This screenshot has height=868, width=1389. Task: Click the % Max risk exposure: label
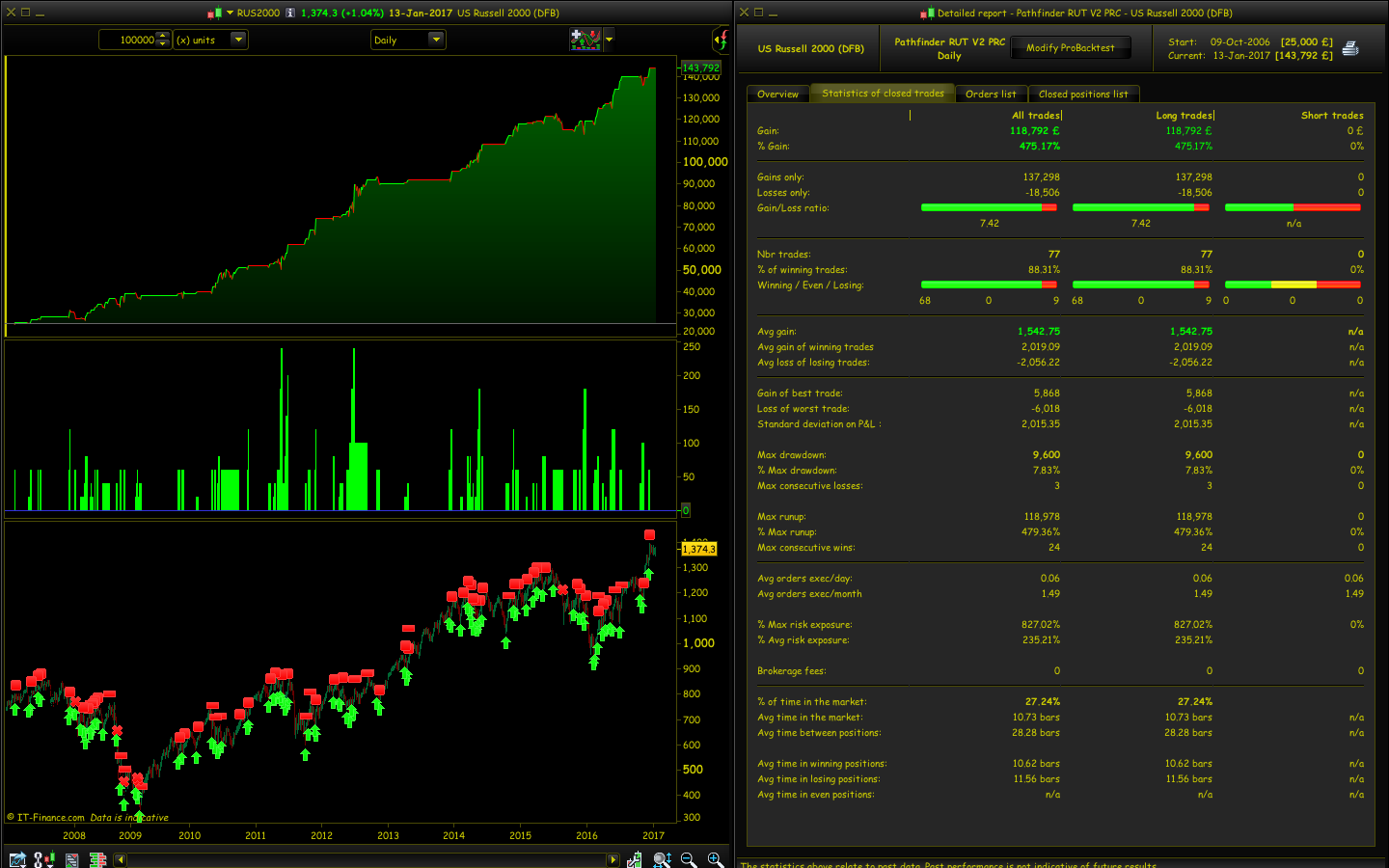[x=804, y=624]
